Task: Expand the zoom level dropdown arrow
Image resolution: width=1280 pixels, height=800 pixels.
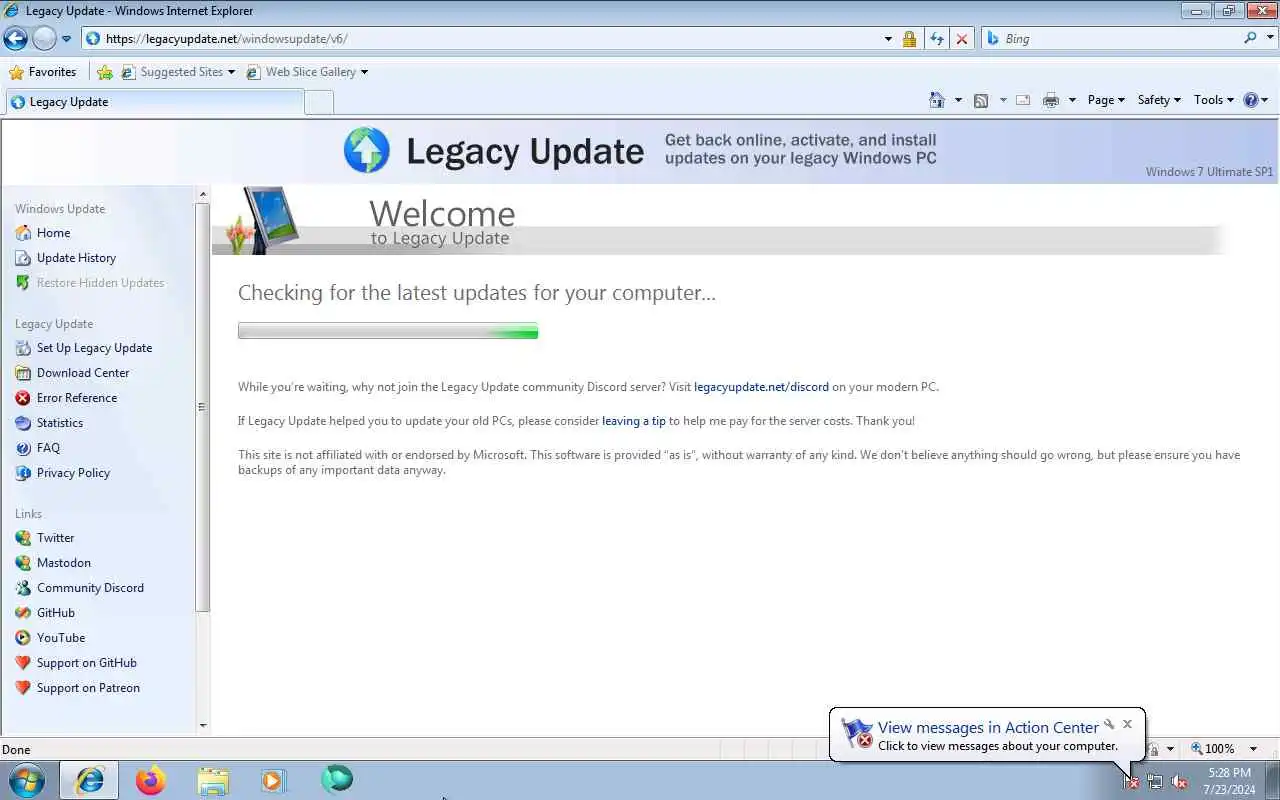Action: [x=1253, y=749]
